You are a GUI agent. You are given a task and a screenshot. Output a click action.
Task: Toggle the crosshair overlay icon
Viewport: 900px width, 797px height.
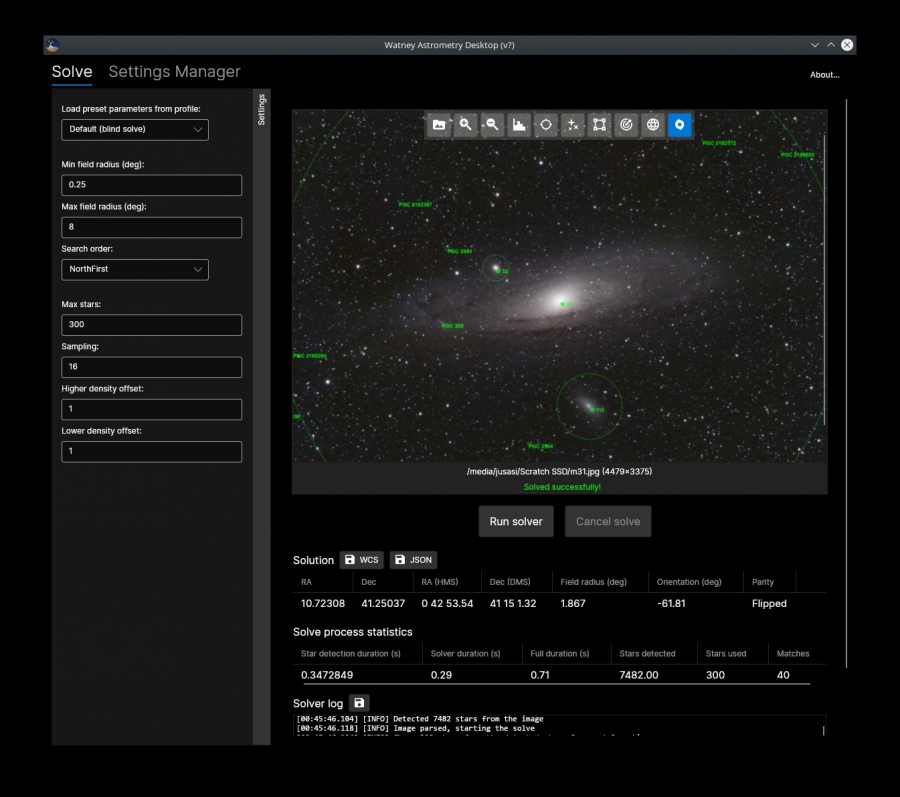(546, 125)
